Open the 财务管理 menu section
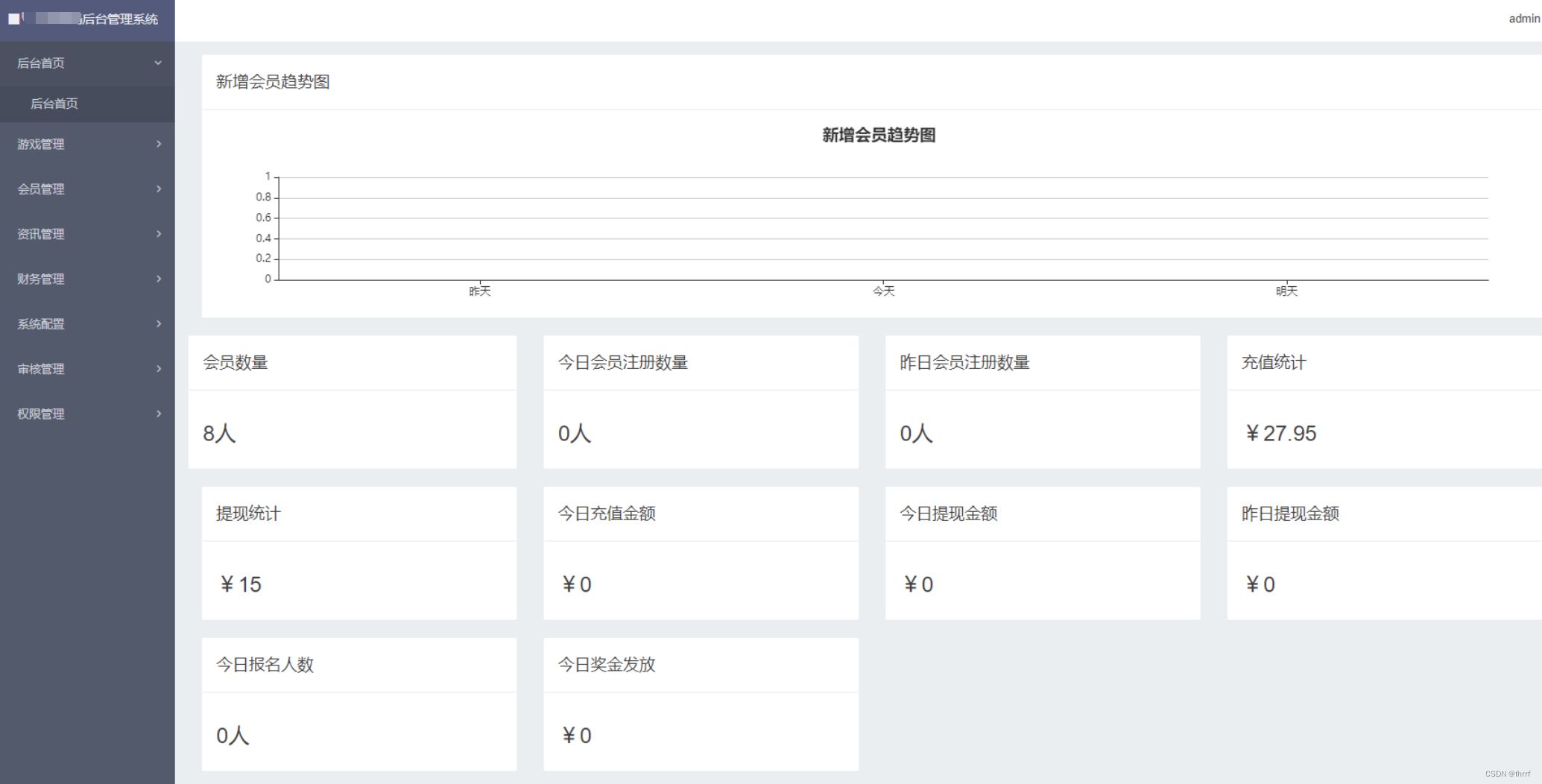 41,279
